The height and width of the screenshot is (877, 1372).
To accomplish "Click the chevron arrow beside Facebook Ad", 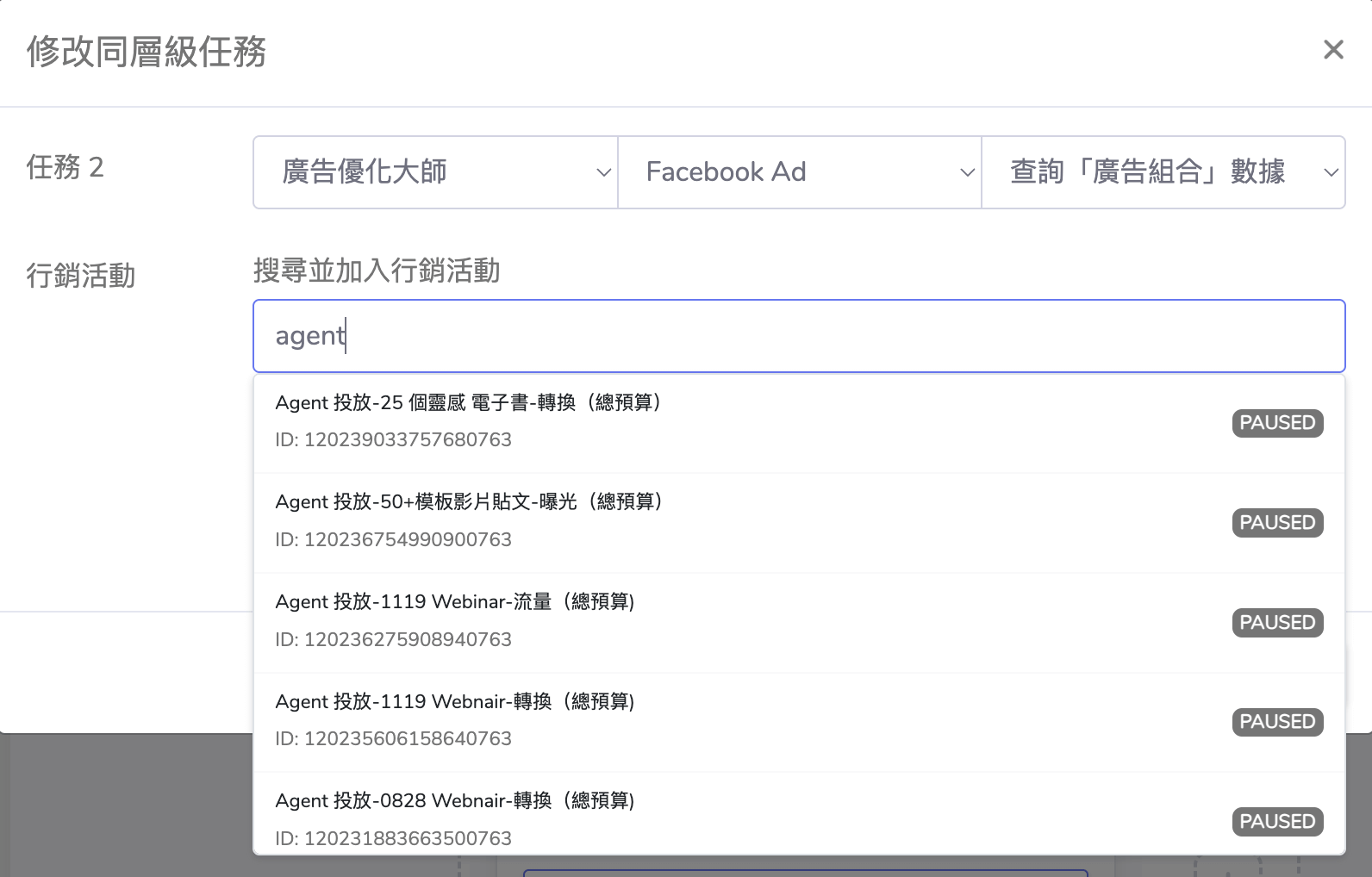I will coord(968,173).
